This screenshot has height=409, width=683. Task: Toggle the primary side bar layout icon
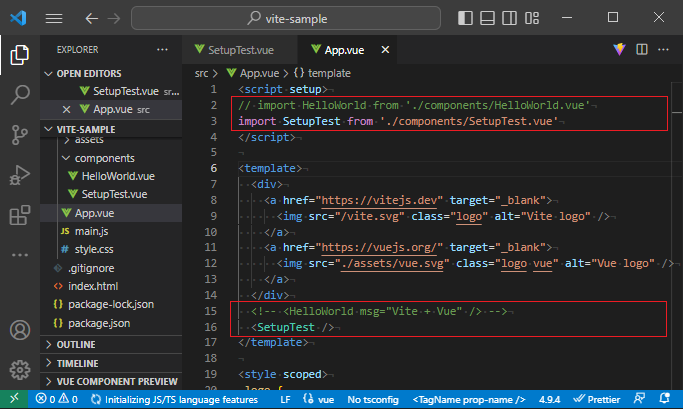465,18
